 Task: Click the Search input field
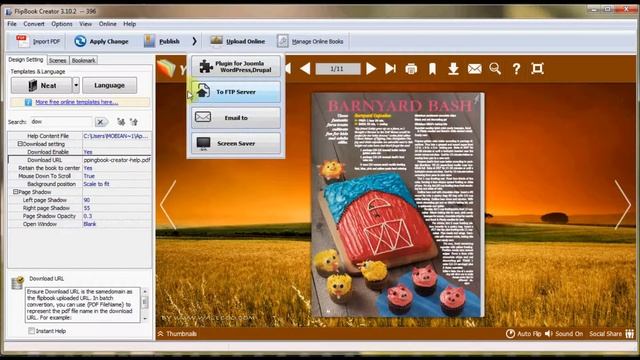point(61,122)
